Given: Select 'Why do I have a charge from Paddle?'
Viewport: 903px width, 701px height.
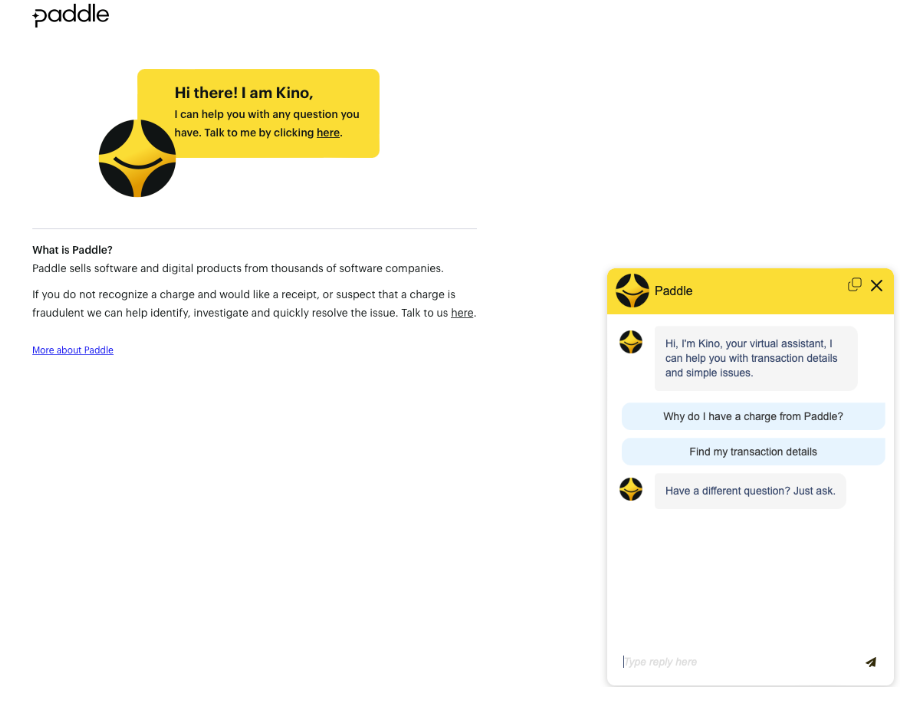Looking at the screenshot, I should click(753, 416).
